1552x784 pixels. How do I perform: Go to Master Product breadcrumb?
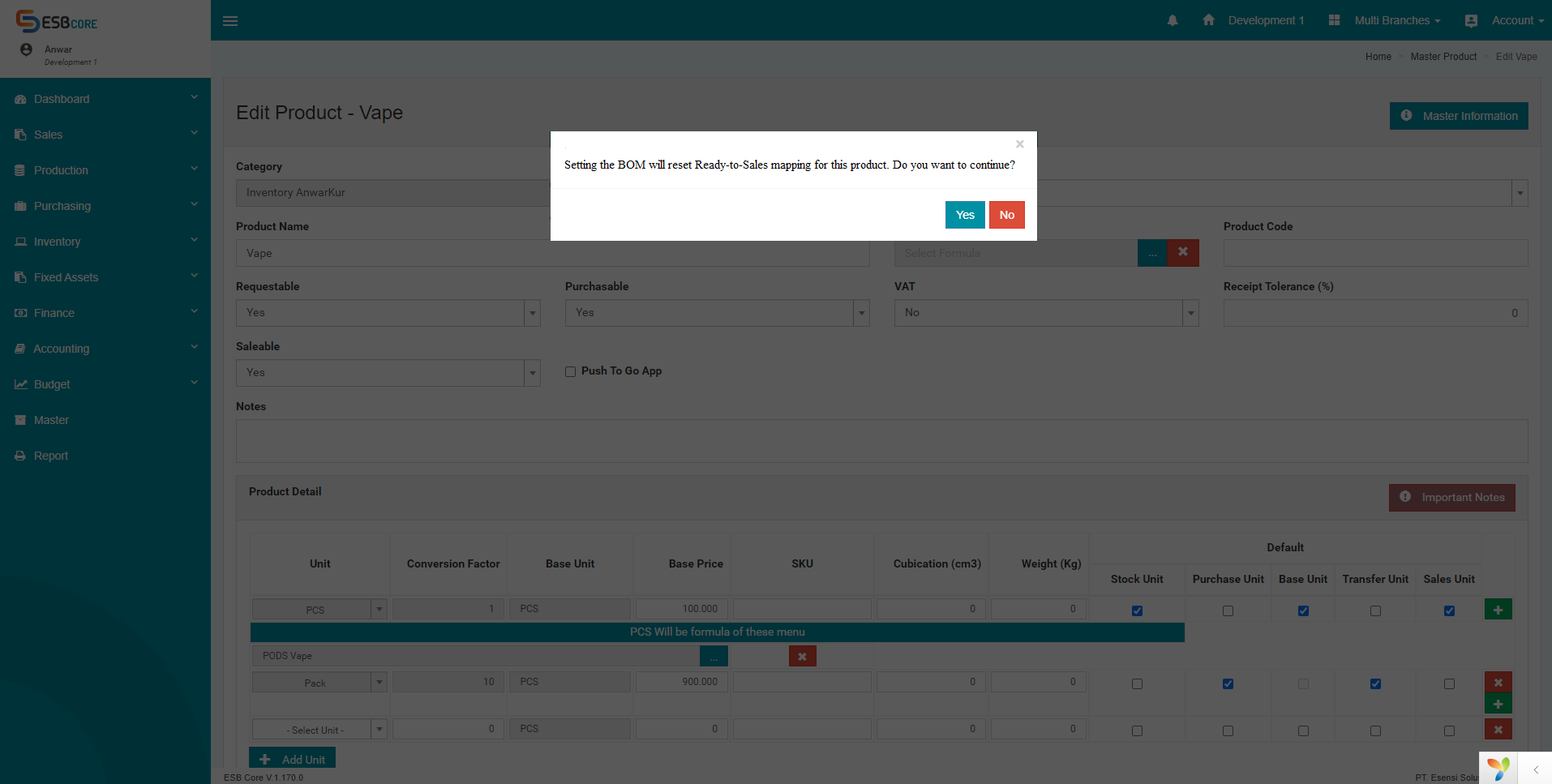pos(1443,57)
